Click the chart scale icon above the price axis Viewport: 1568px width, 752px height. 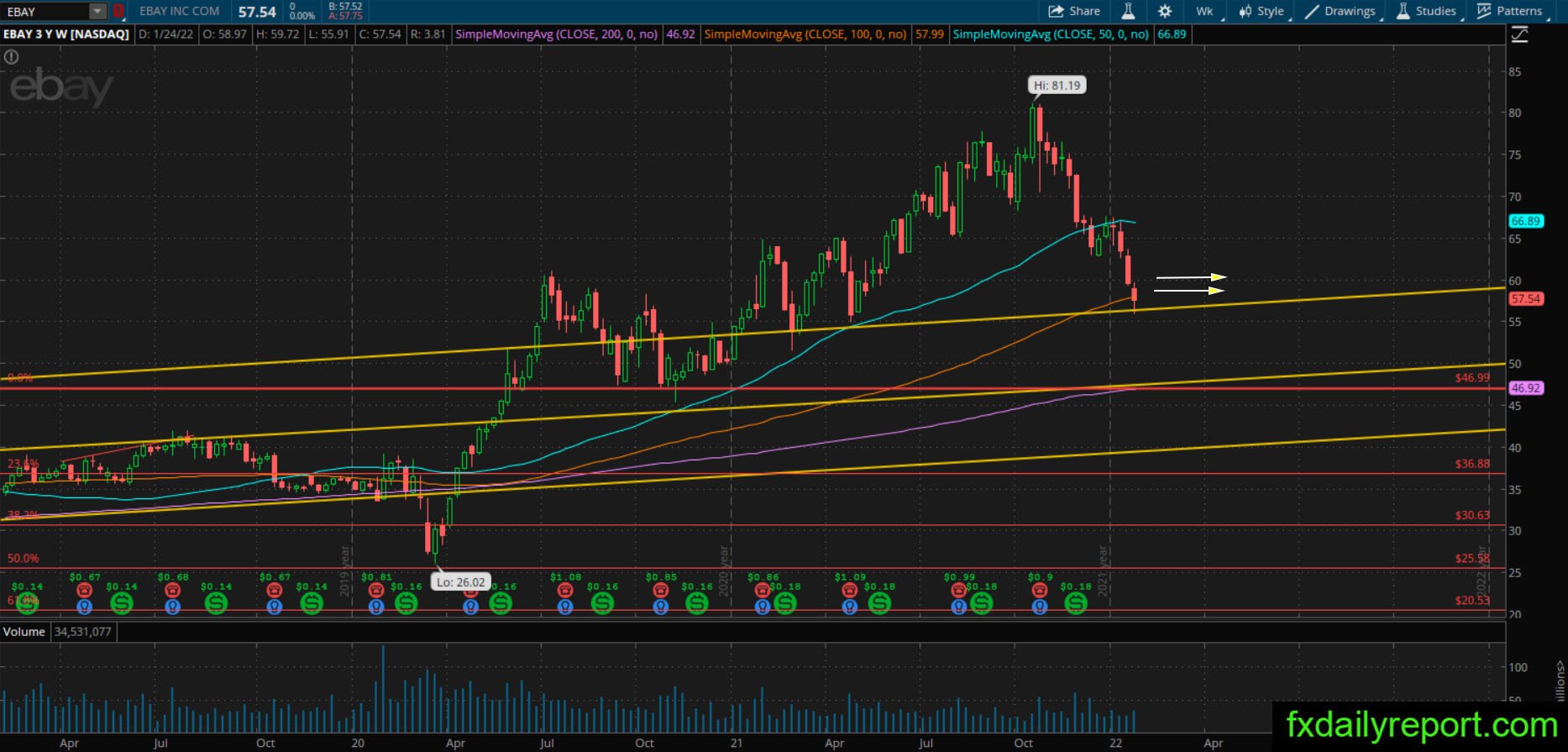coord(1519,34)
